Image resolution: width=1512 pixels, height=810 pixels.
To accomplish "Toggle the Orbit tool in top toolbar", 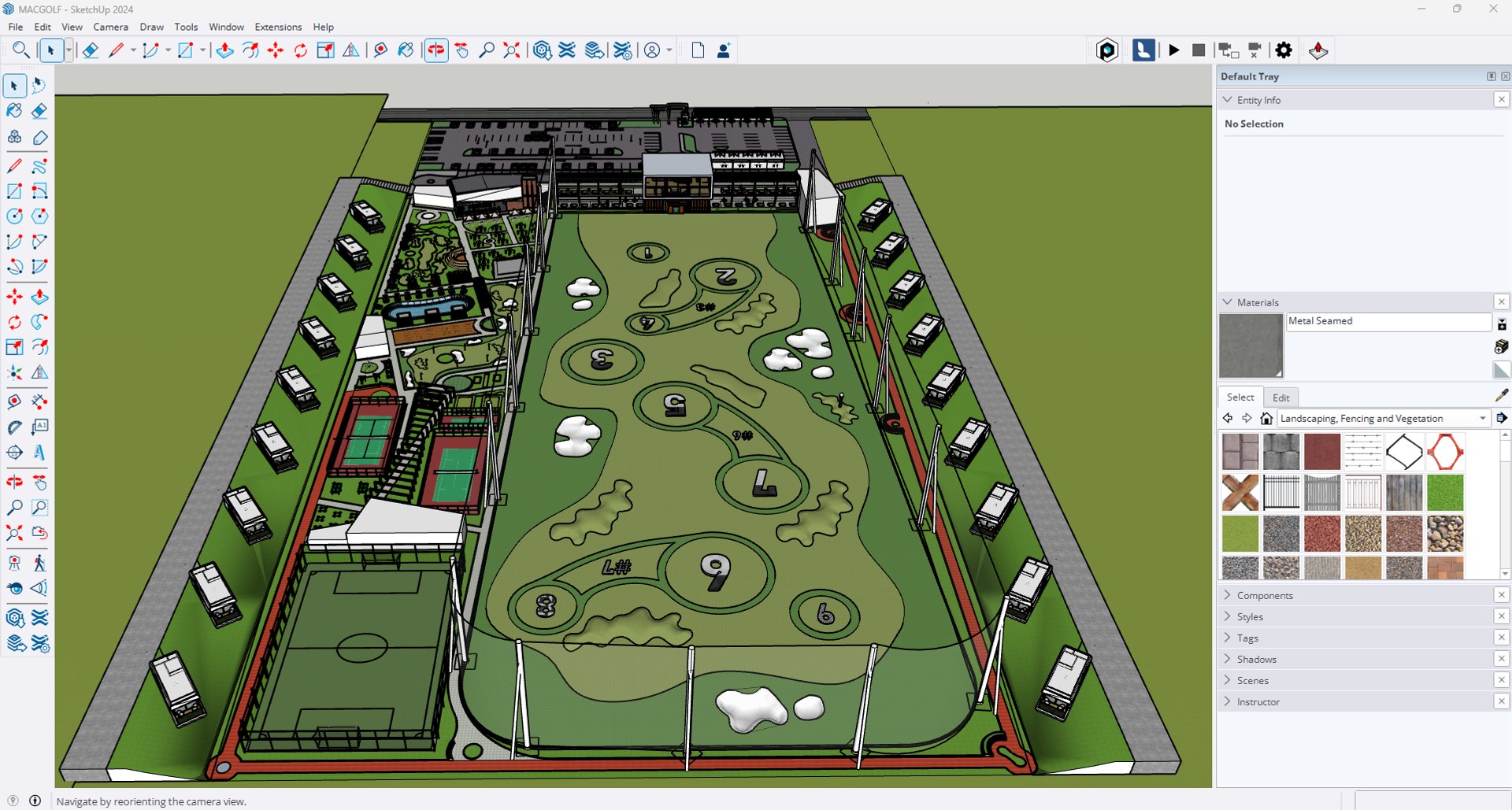I will (436, 50).
